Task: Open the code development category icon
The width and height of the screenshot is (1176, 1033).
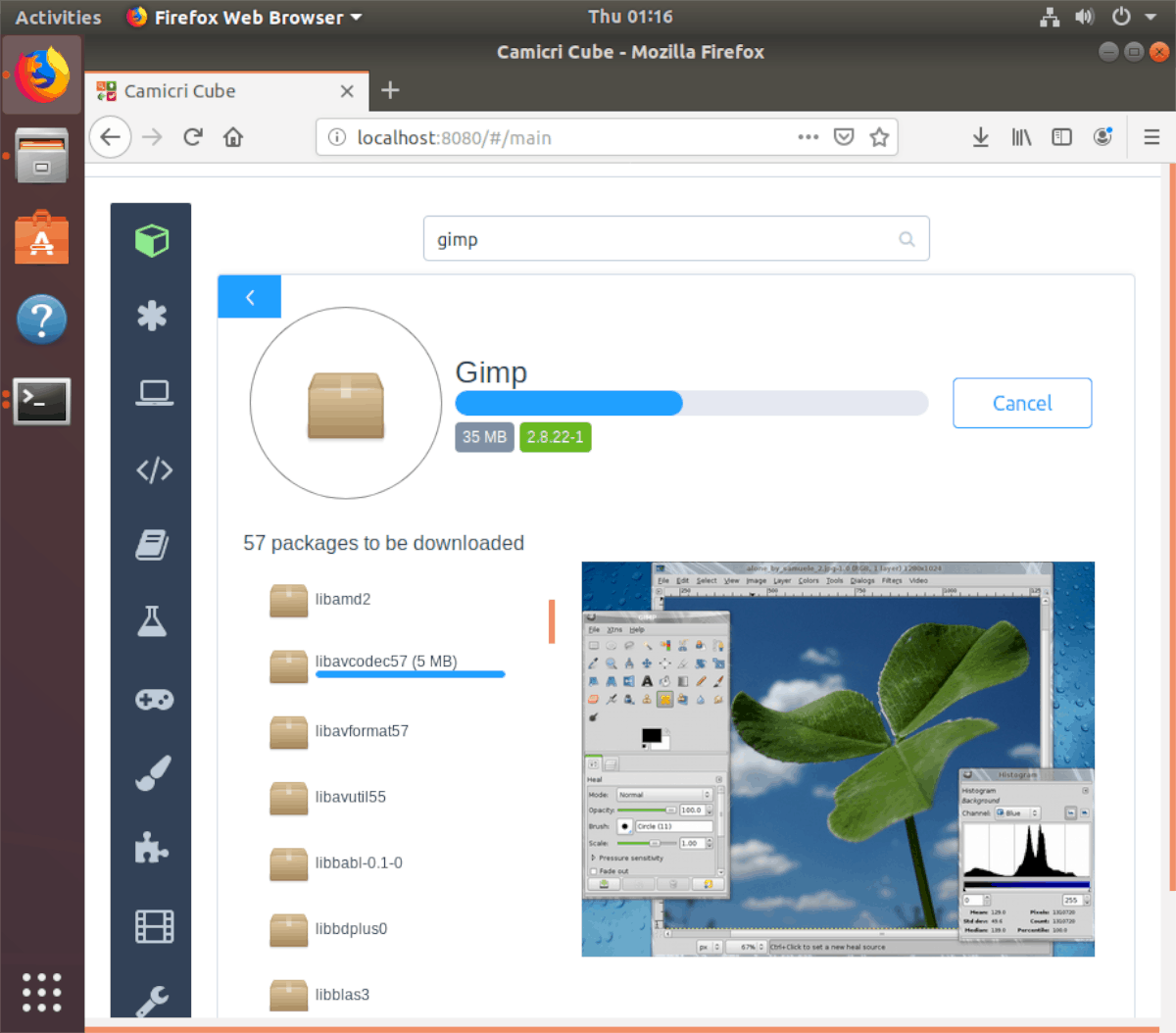Action: [154, 469]
